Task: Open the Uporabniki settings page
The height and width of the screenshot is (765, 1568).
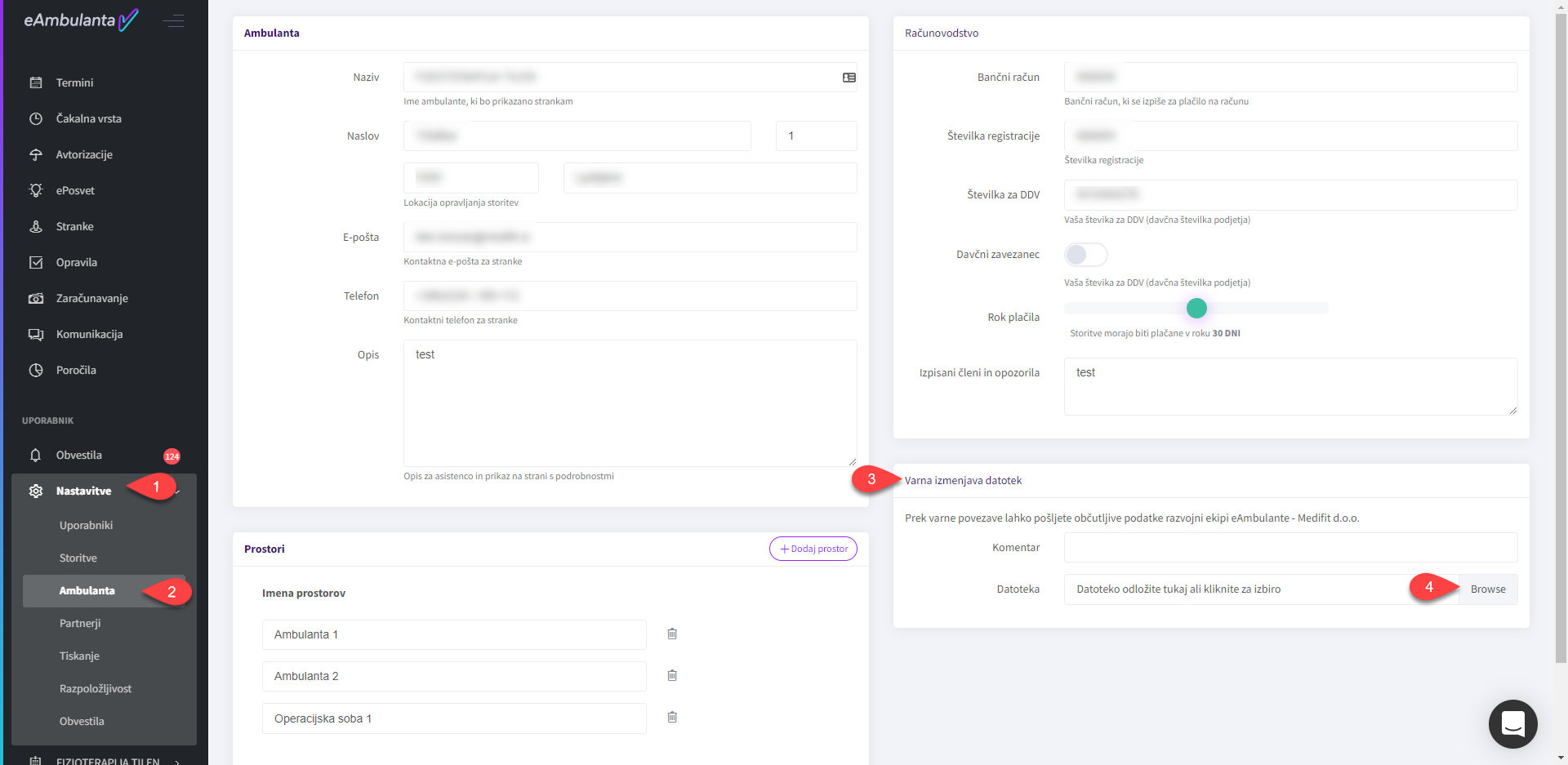Action: tap(86, 525)
